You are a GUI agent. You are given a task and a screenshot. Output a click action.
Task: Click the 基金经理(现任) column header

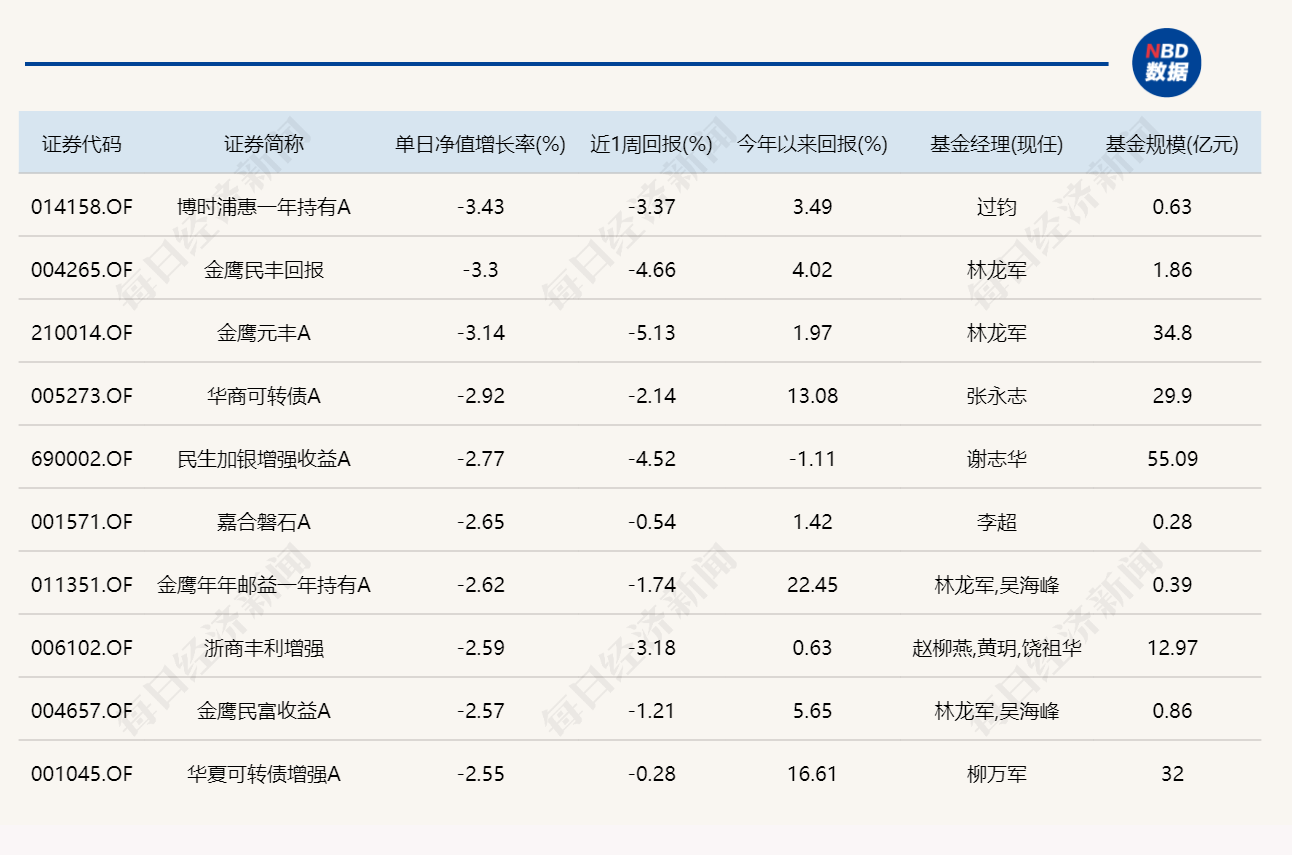tap(997, 144)
